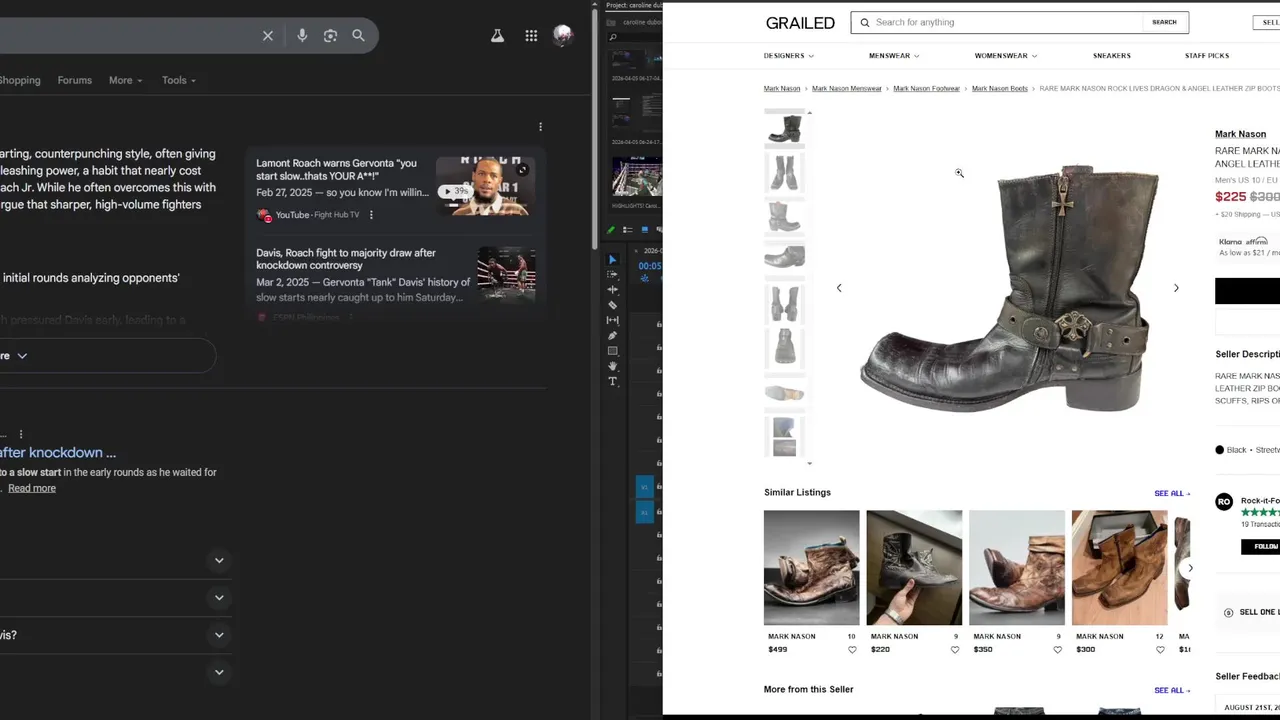The height and width of the screenshot is (720, 1280).
Task: Expand the first related question chevron
Action: point(219,560)
